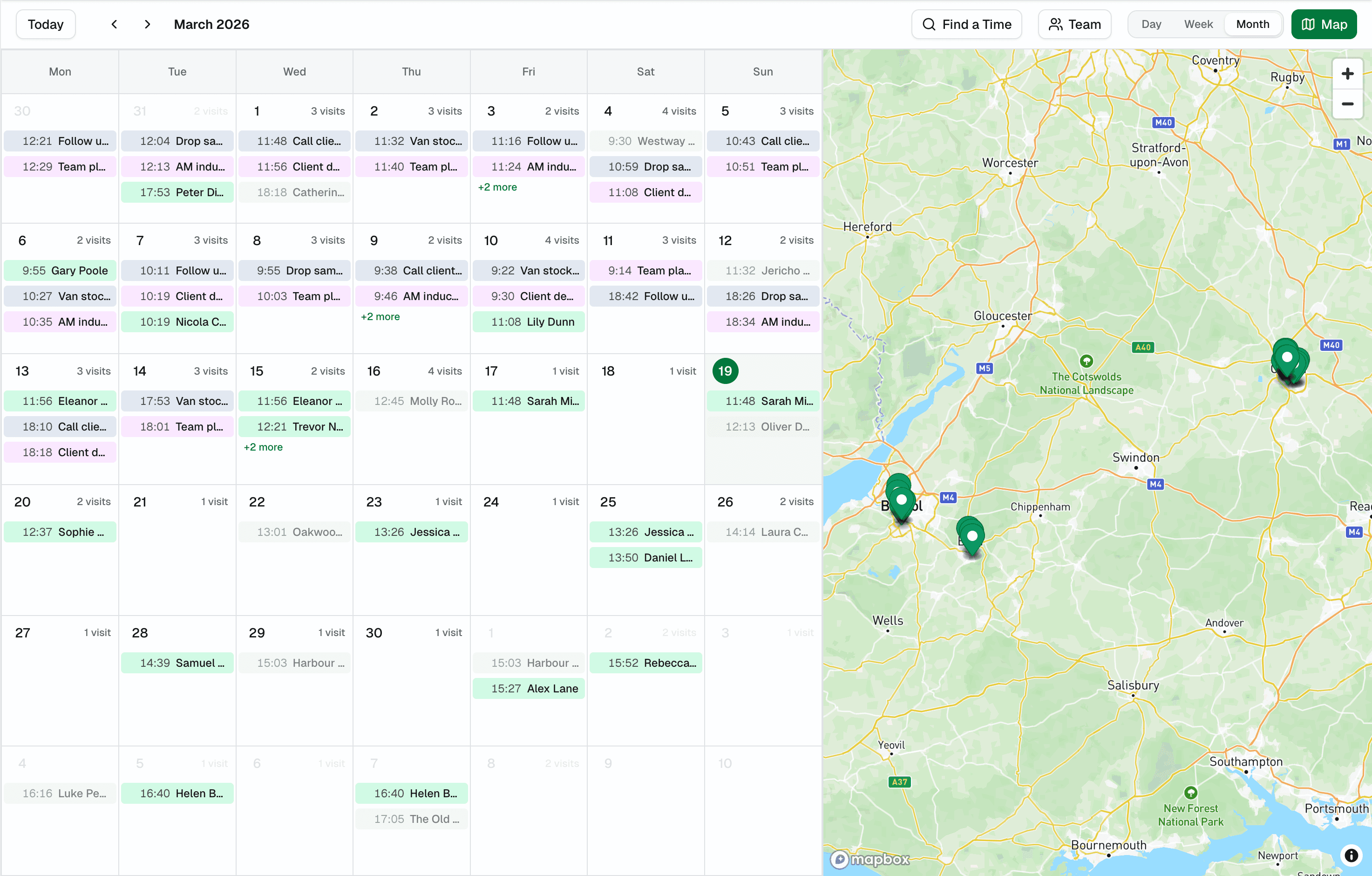Viewport: 1372px width, 876px height.
Task: Click the New Forest National Park marker
Action: tap(1190, 792)
